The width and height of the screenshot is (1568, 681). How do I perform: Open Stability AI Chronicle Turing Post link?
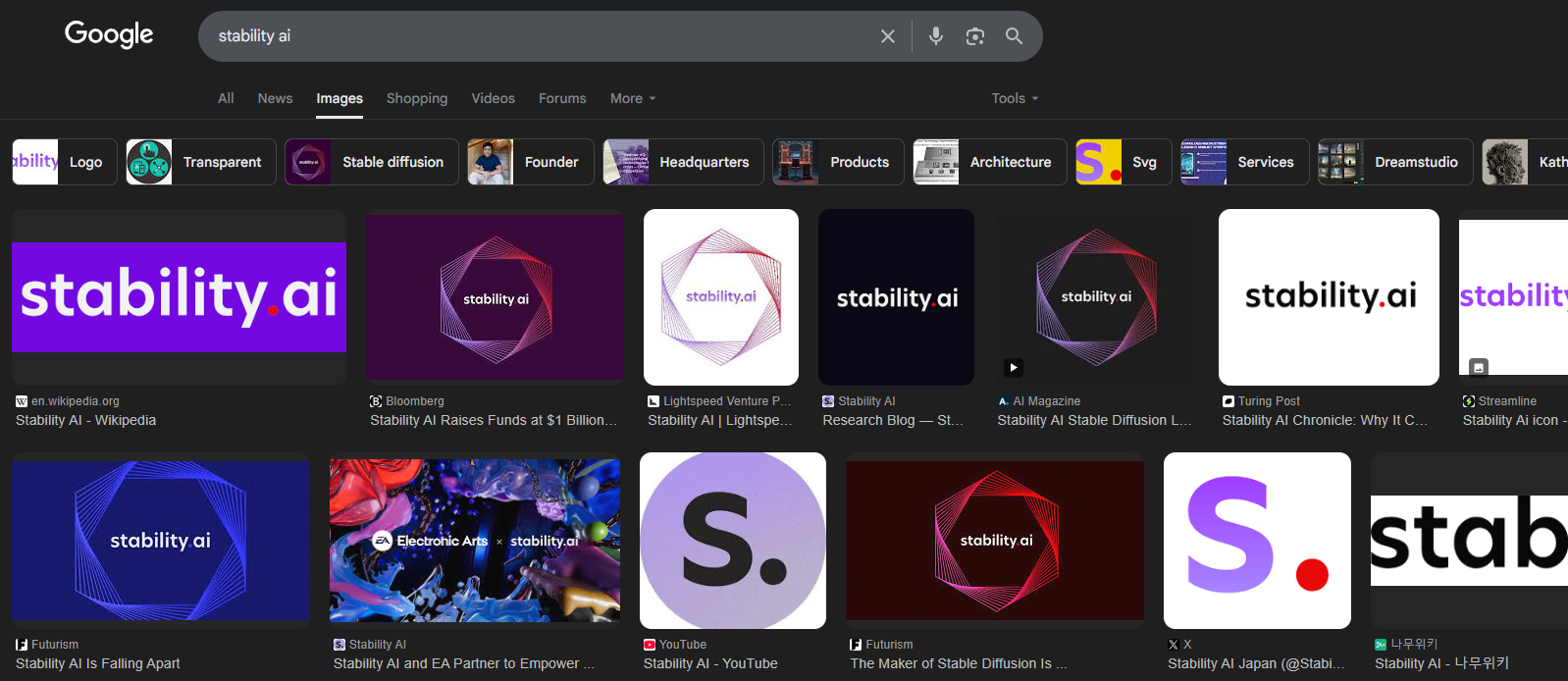click(1326, 420)
